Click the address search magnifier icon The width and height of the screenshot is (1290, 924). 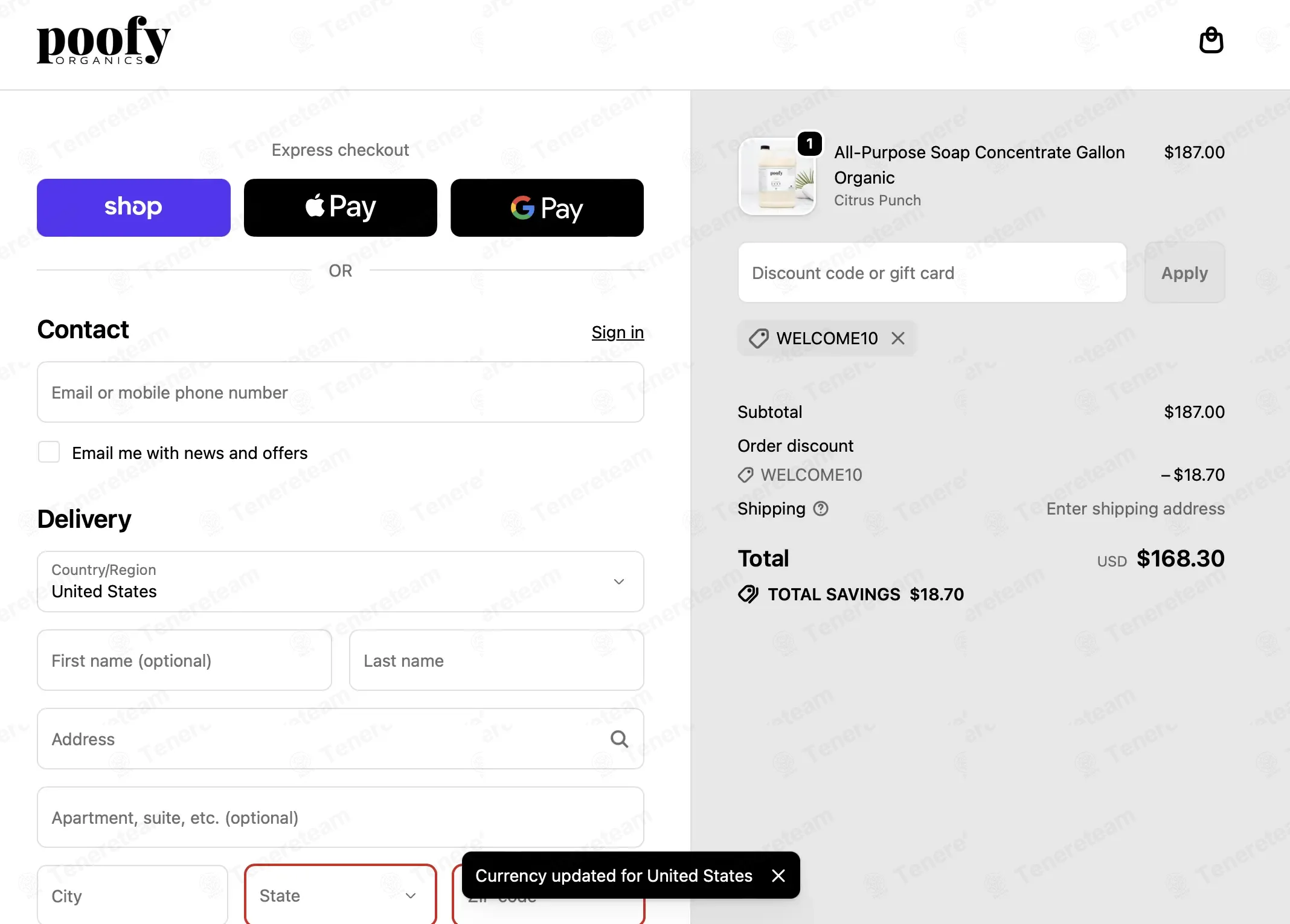[x=619, y=739]
